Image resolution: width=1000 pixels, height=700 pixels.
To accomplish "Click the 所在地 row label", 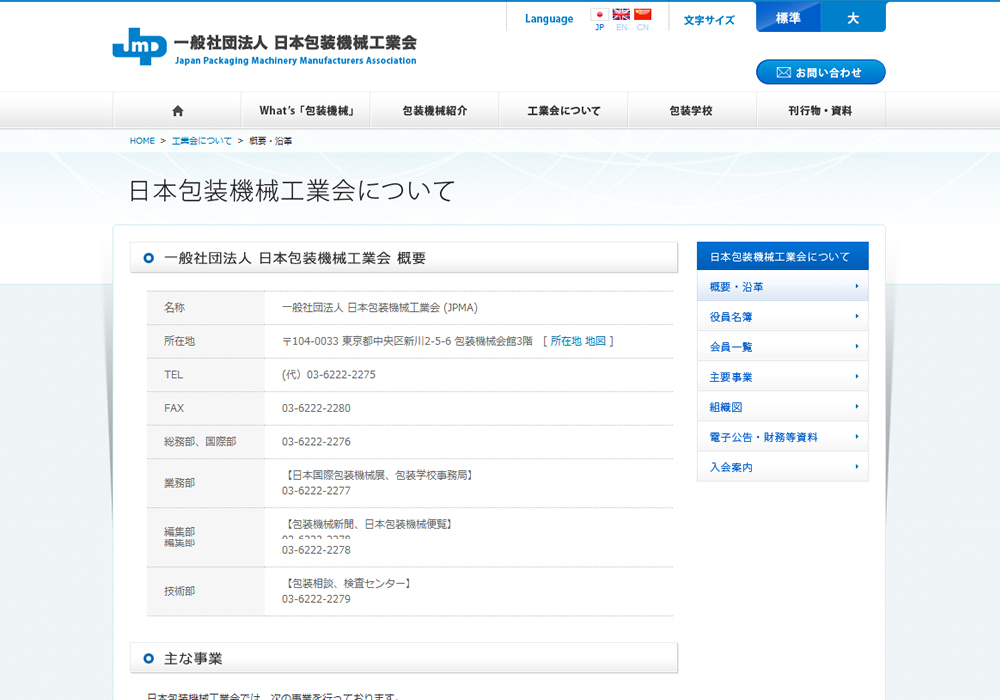I will (179, 341).
